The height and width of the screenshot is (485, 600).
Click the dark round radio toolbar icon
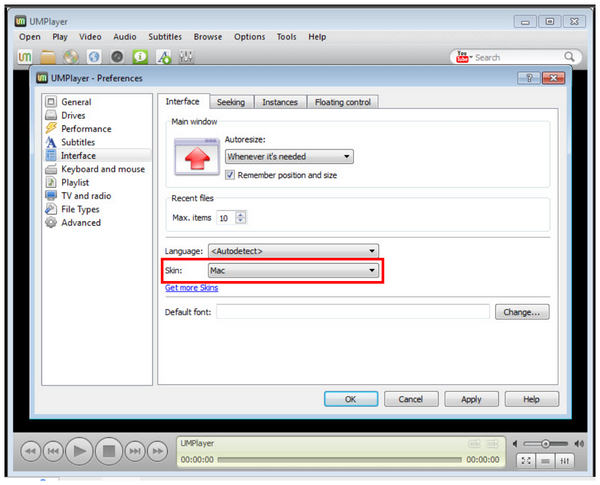(x=117, y=57)
